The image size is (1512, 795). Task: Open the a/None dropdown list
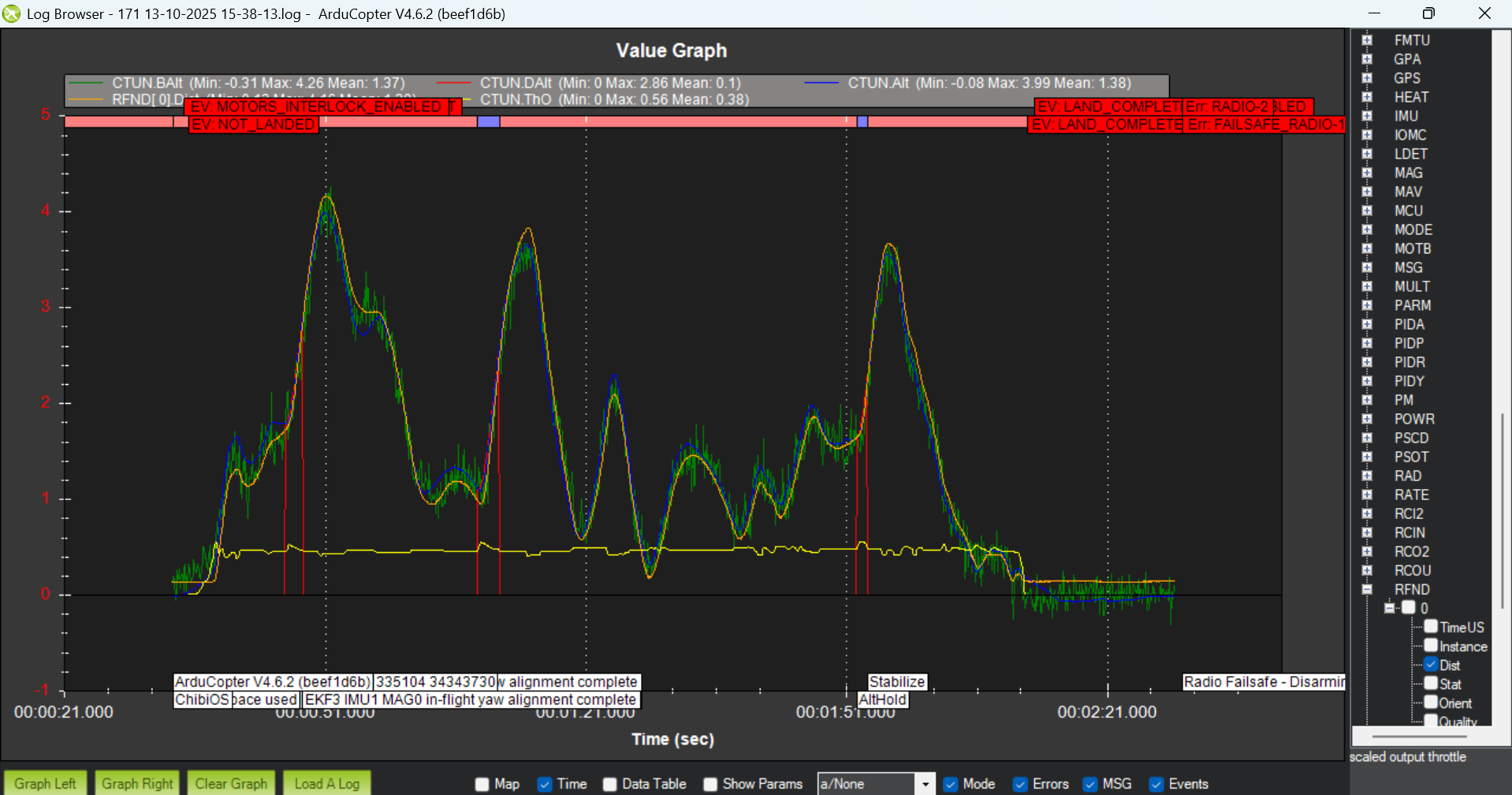(x=925, y=784)
